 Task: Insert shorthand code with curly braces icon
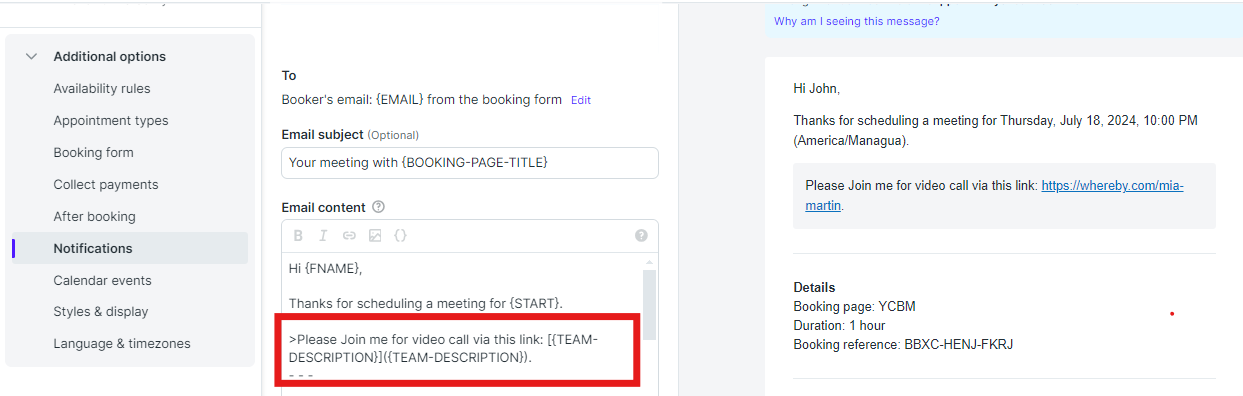(x=400, y=236)
